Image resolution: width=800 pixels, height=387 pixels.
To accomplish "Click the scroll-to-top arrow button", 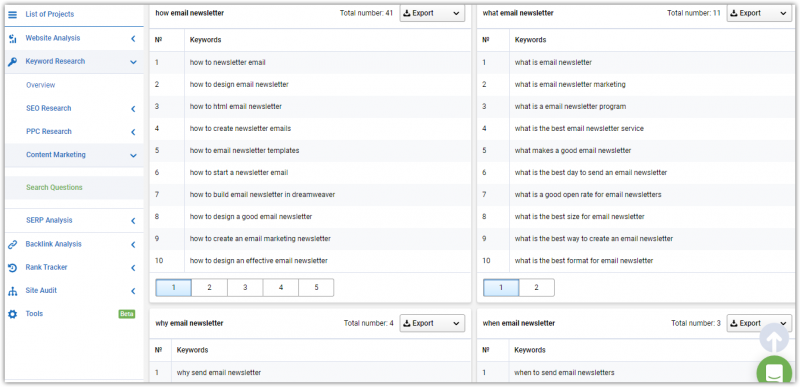I will click(774, 338).
